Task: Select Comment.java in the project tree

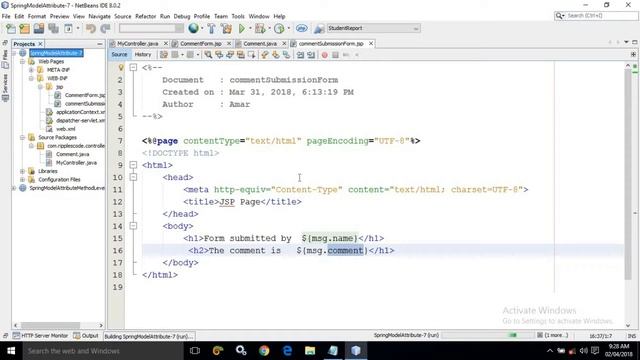Action: tap(72, 154)
